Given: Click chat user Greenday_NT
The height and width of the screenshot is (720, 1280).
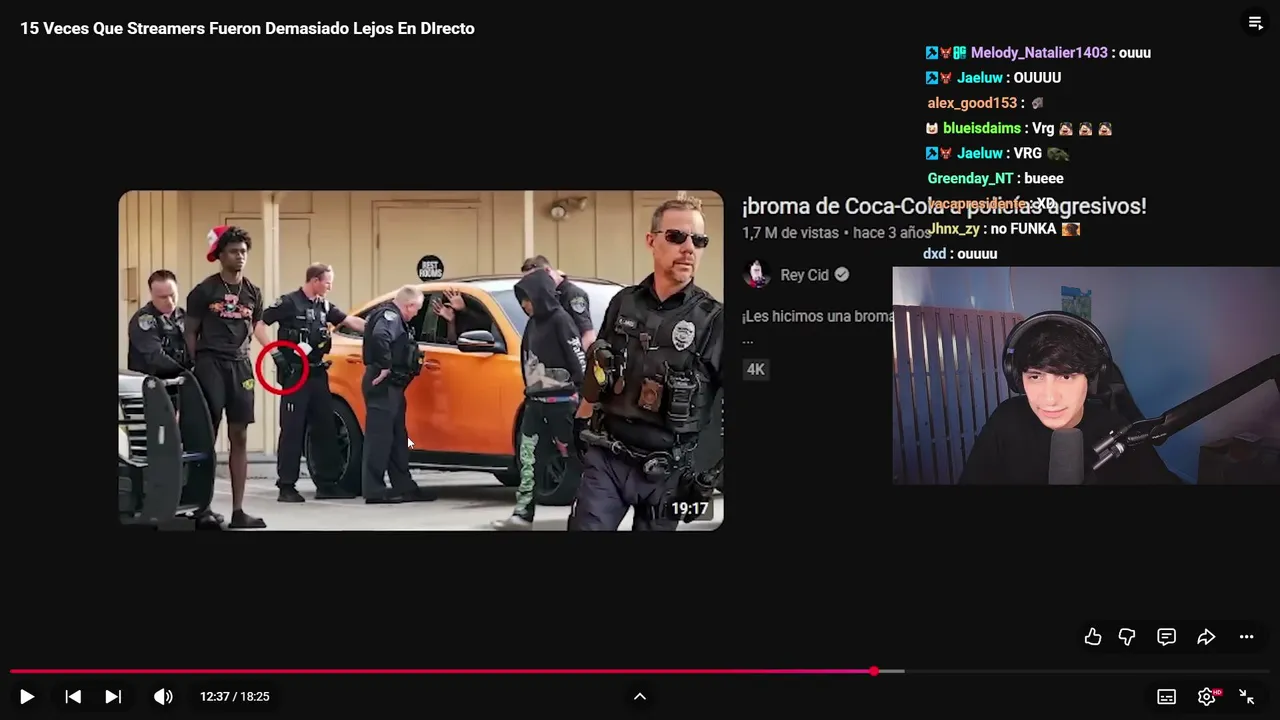Looking at the screenshot, I should pyautogui.click(x=970, y=178).
